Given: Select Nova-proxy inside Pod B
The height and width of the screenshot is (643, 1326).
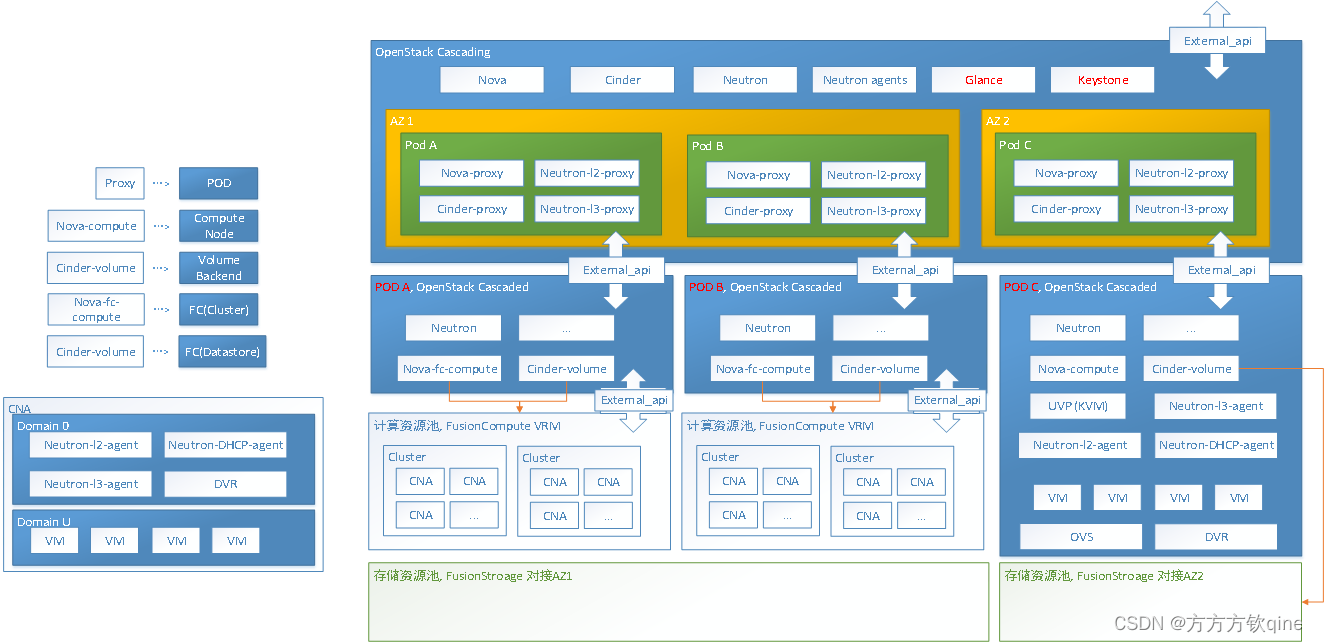Looking at the screenshot, I should [x=759, y=175].
